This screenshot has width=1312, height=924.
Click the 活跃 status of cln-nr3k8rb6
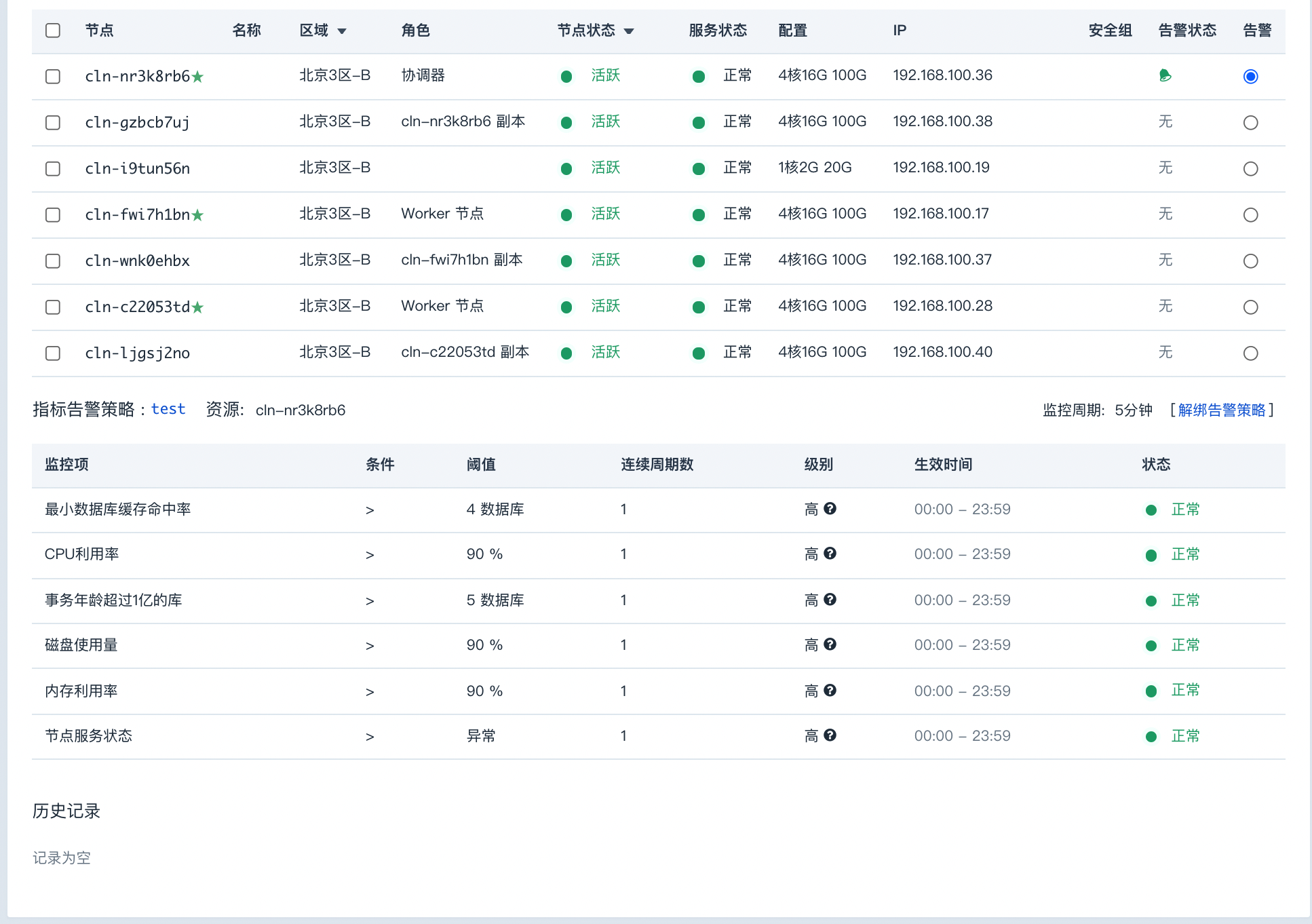click(x=606, y=75)
